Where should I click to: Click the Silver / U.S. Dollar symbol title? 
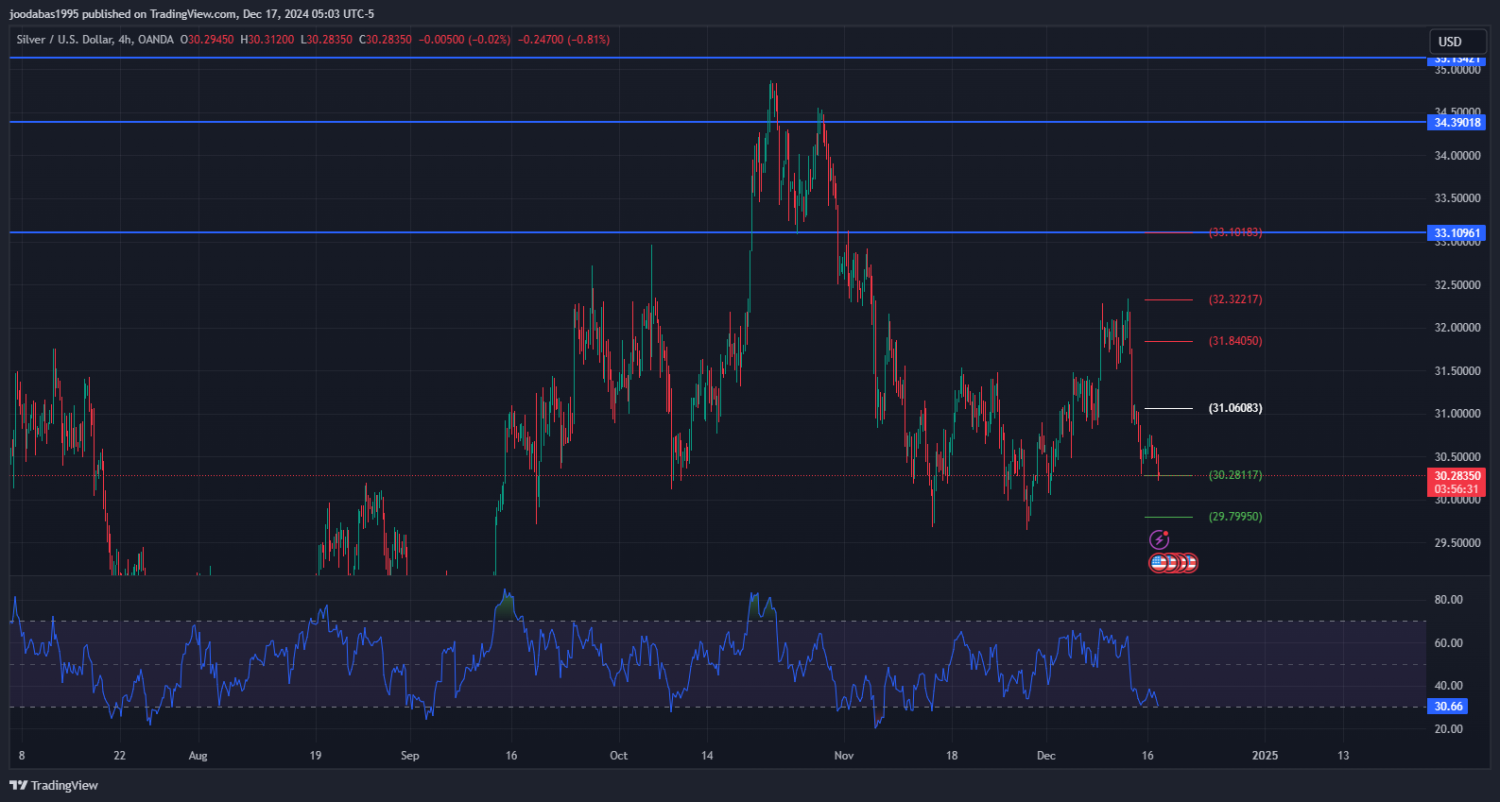(65, 40)
